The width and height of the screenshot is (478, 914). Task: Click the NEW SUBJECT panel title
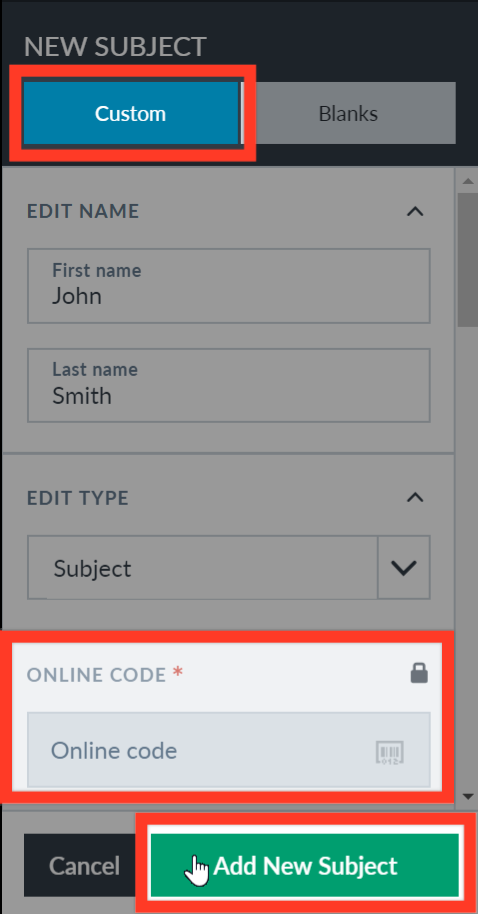115,47
